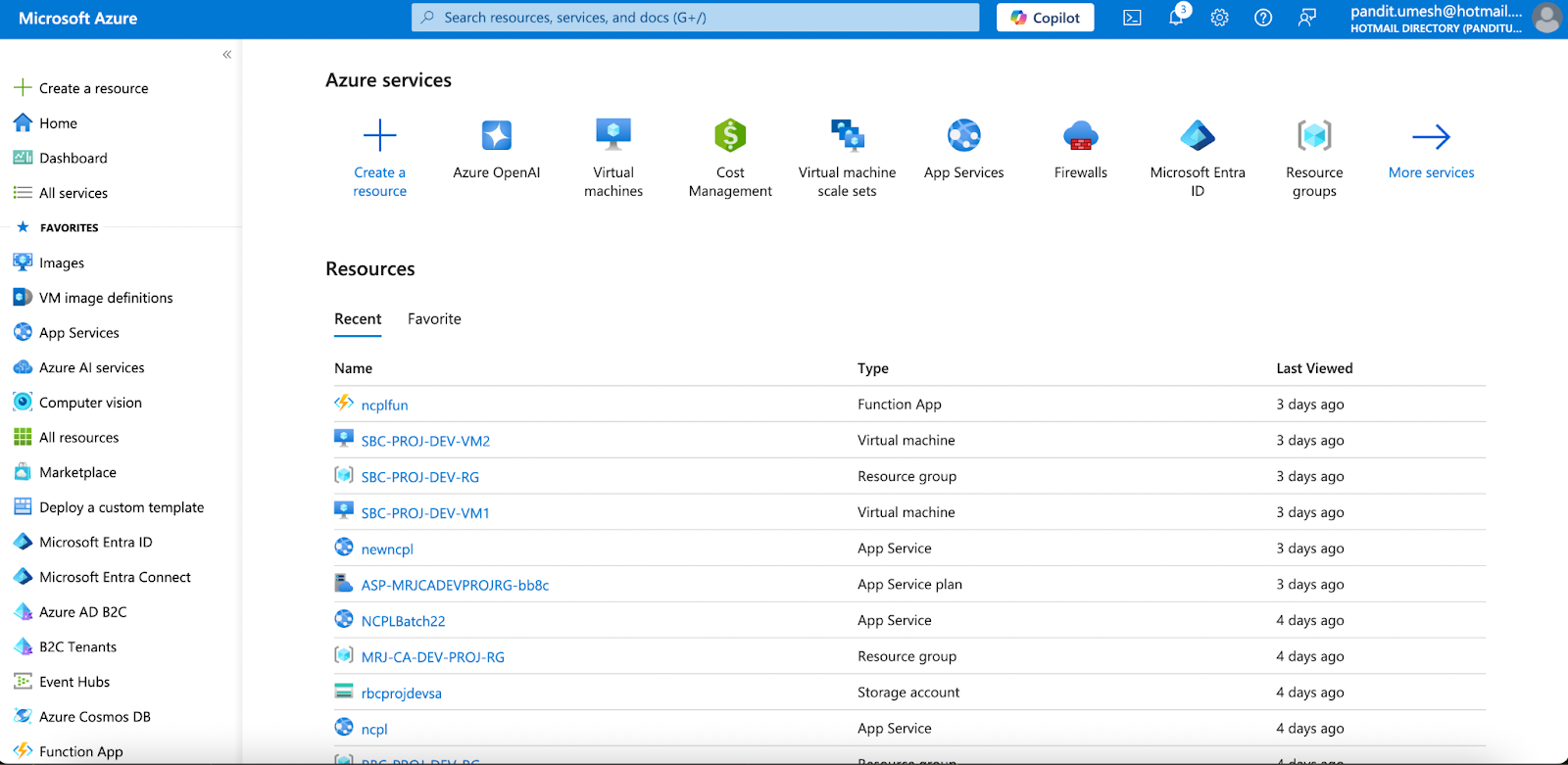
Task: Open rbcprojdevsa storage account
Action: click(401, 693)
